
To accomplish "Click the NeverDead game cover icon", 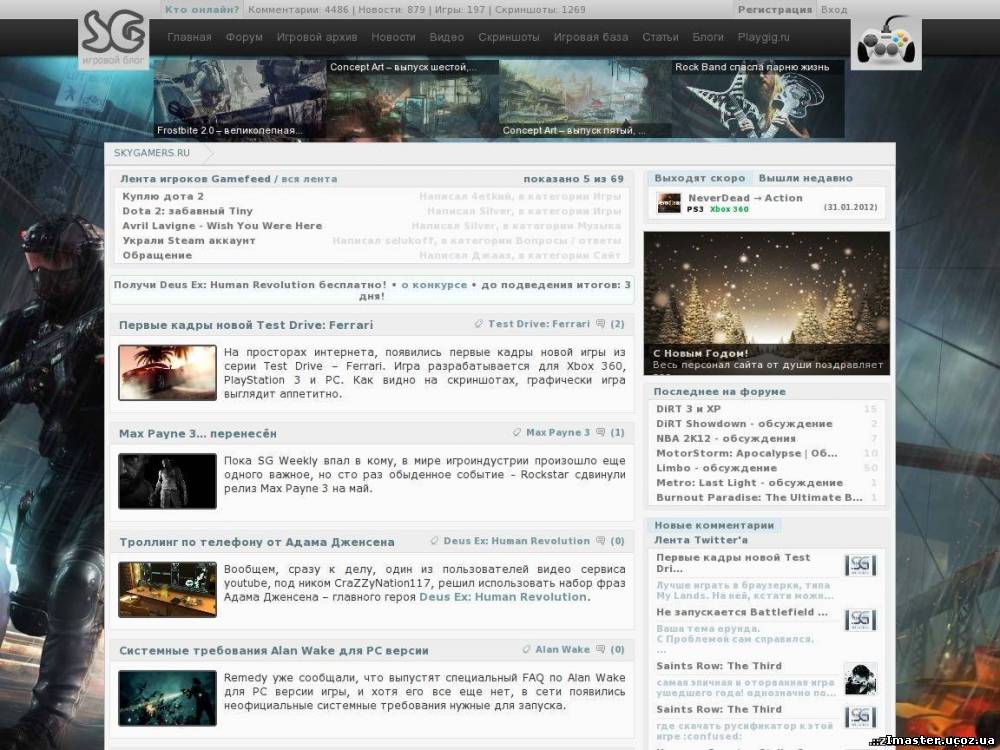I will (x=669, y=203).
